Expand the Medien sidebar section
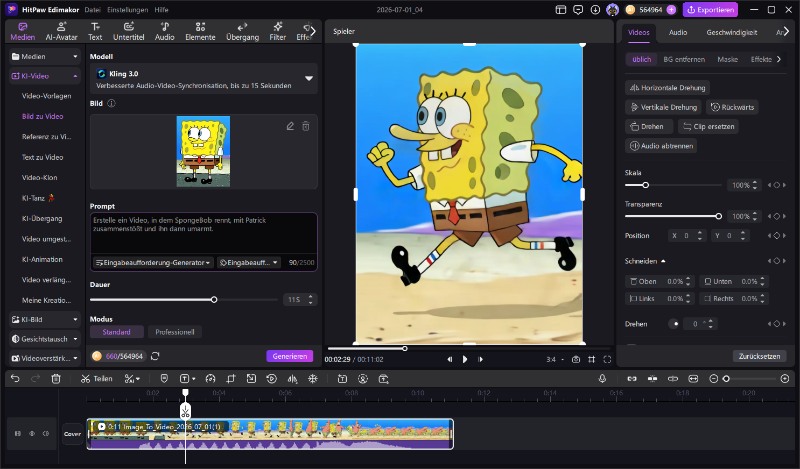The height and width of the screenshot is (469, 800). (x=45, y=56)
